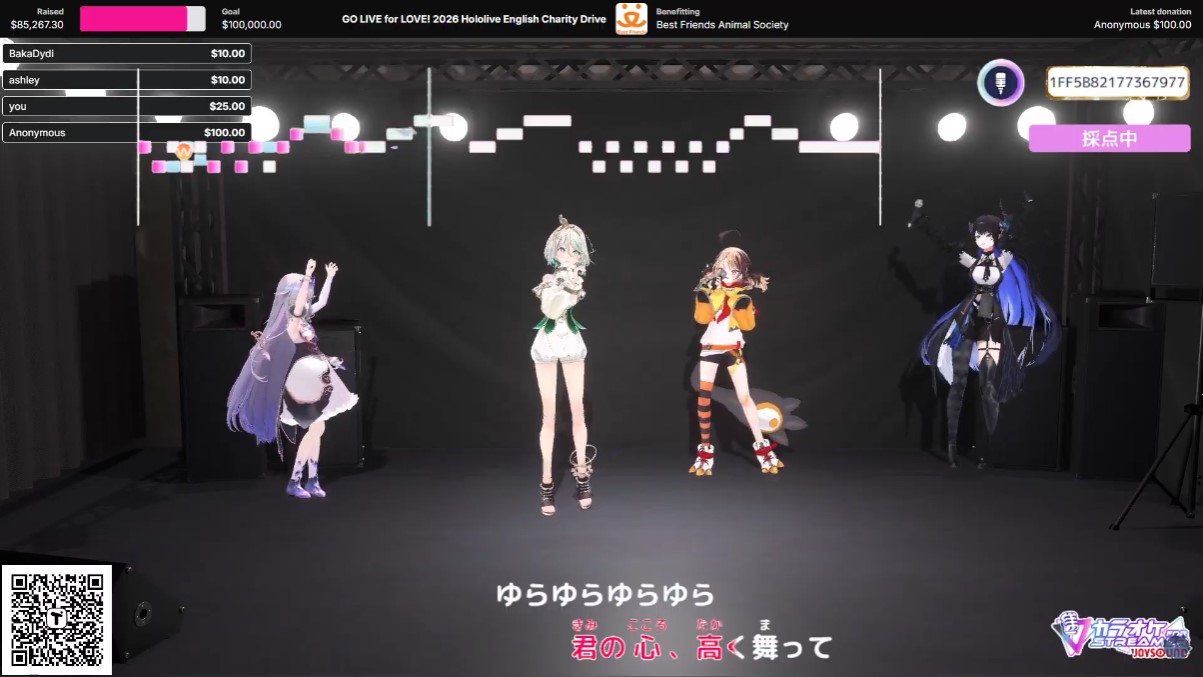Click the purple-haired dancer on the left

[295, 380]
